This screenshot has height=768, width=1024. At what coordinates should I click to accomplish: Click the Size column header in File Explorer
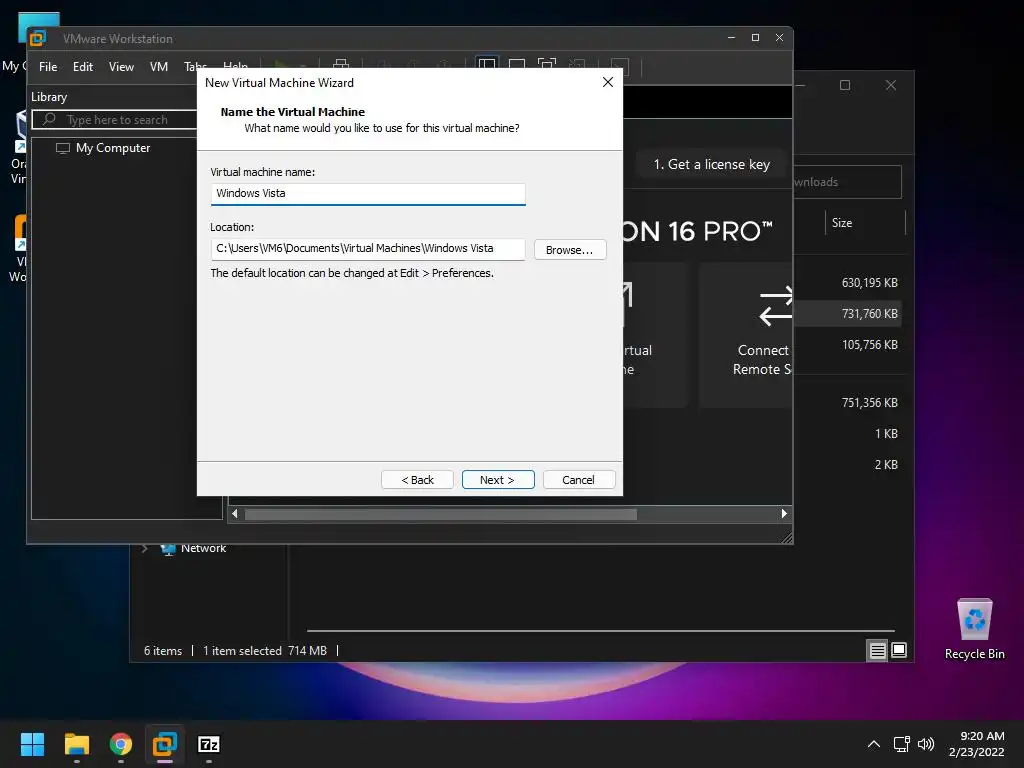click(842, 223)
